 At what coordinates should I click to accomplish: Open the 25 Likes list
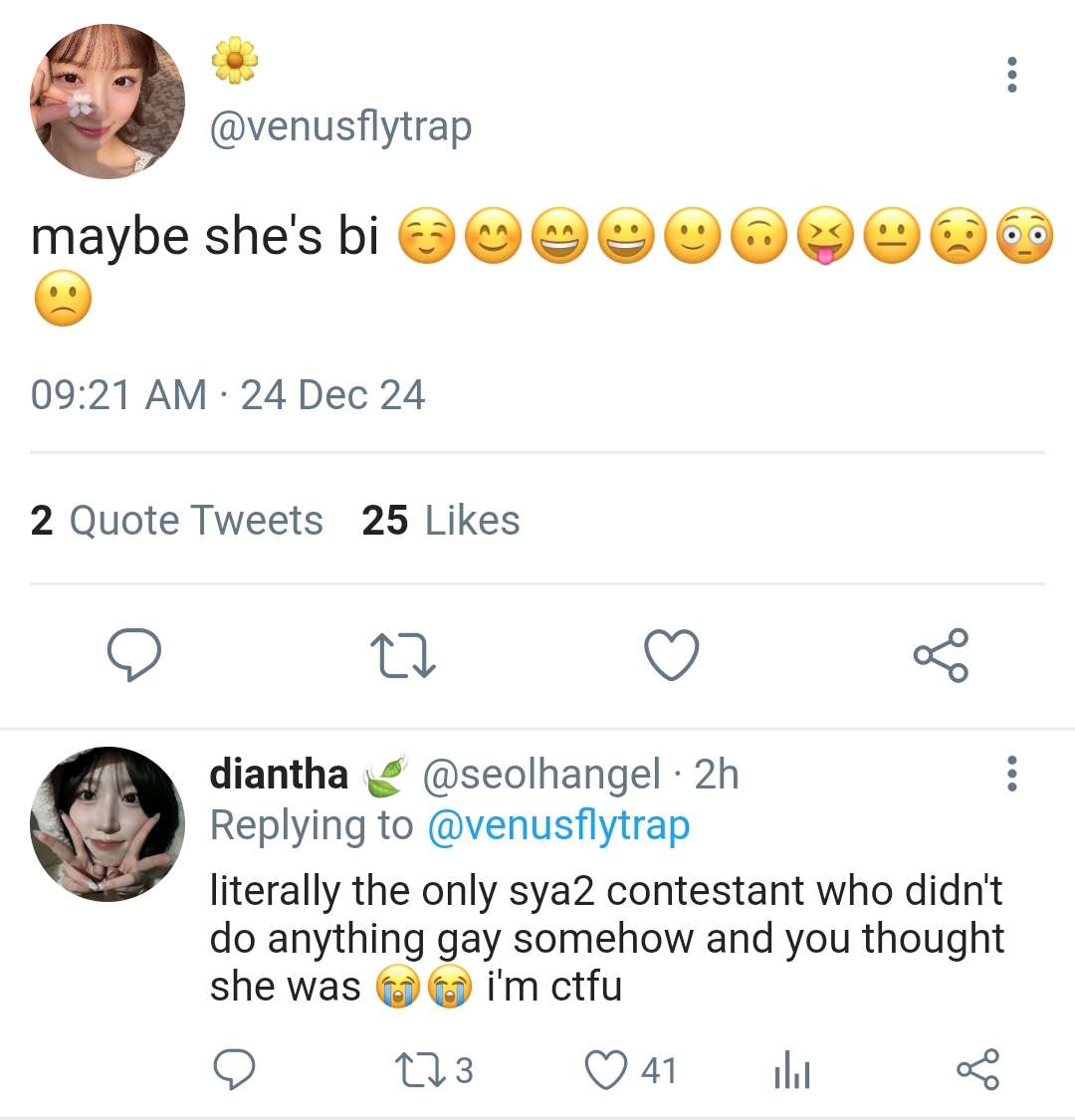pos(441,520)
